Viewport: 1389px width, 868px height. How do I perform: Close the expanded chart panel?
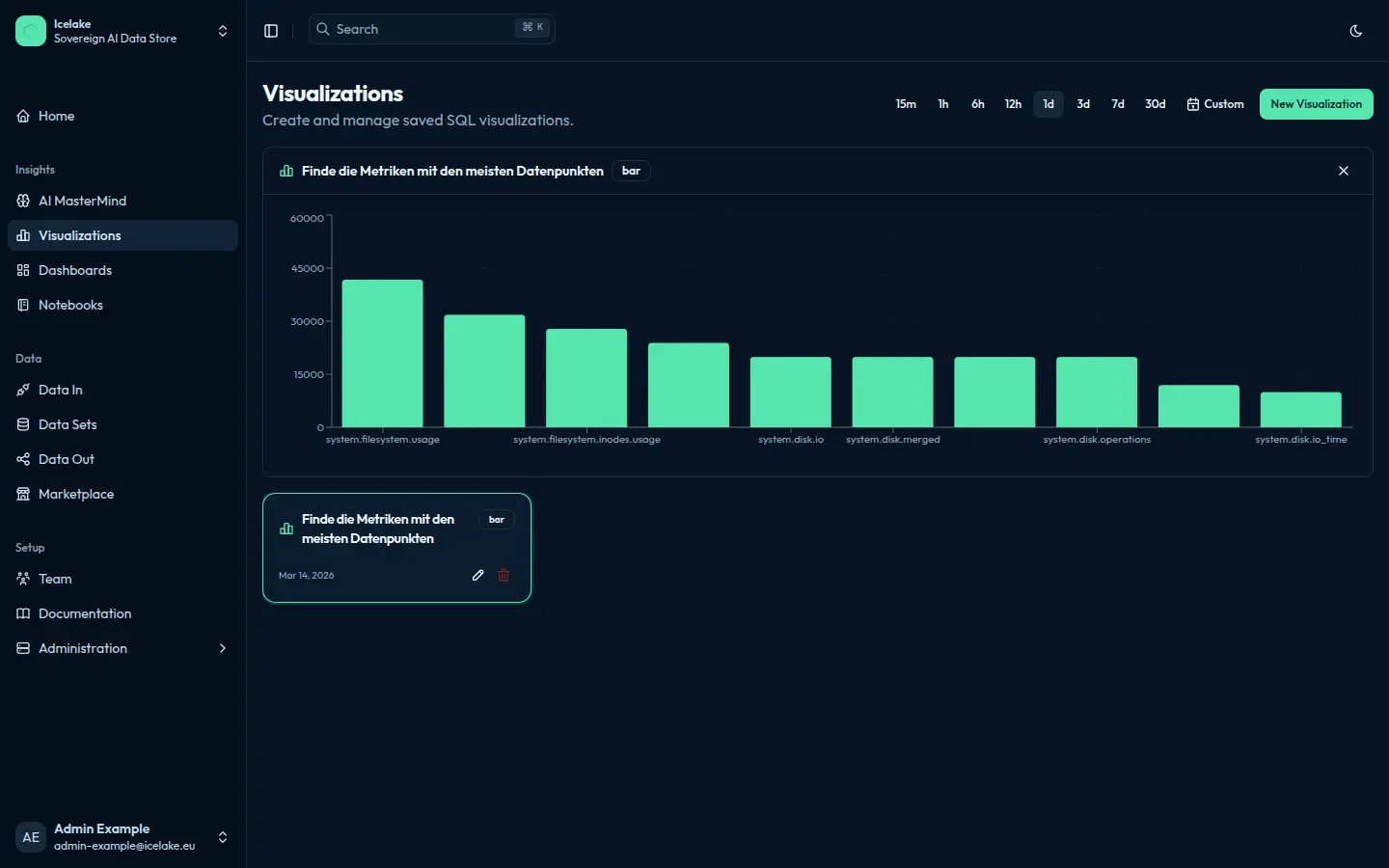point(1344,171)
